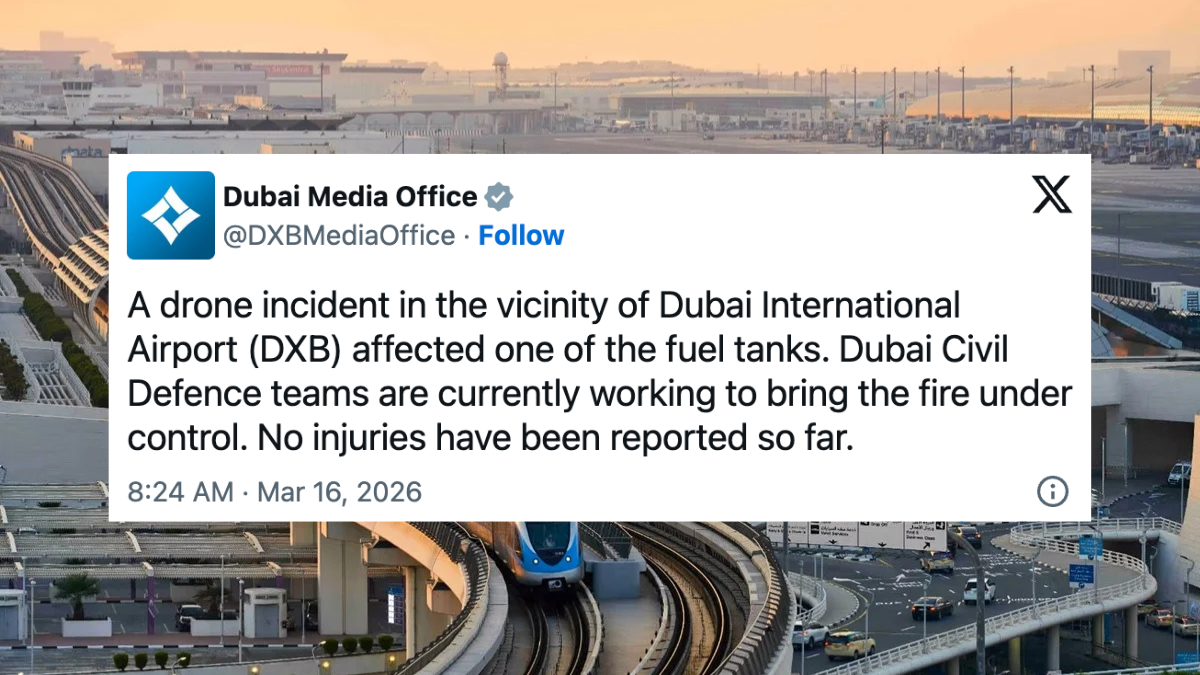Image resolution: width=1200 pixels, height=675 pixels.
Task: Click the palm tree near the station
Action: pos(78,590)
